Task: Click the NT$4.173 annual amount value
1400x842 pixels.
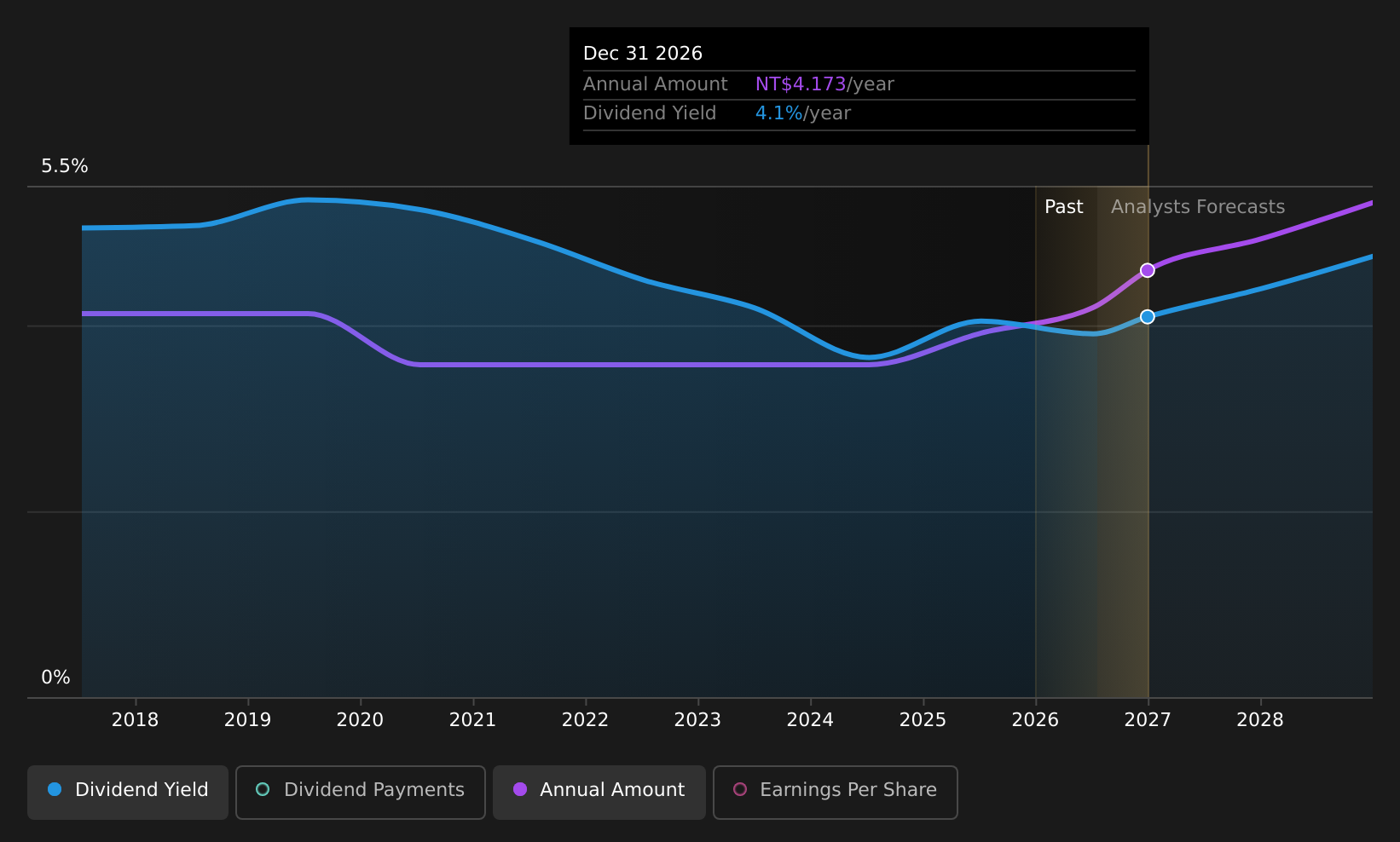Action: click(801, 84)
